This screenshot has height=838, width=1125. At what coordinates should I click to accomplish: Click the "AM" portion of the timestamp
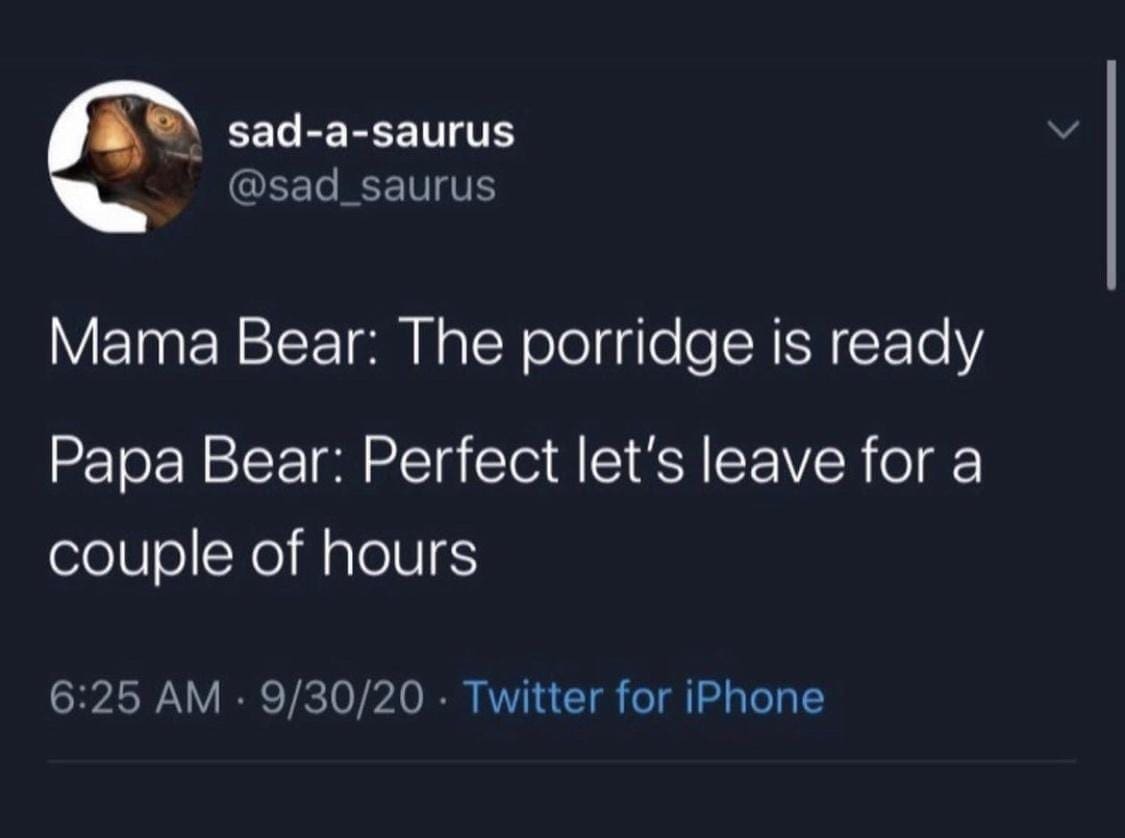[x=193, y=697]
